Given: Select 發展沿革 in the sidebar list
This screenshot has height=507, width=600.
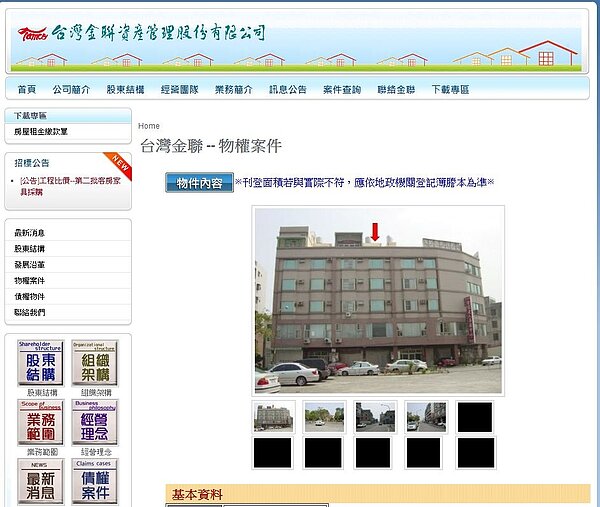Looking at the screenshot, I should click(29, 265).
